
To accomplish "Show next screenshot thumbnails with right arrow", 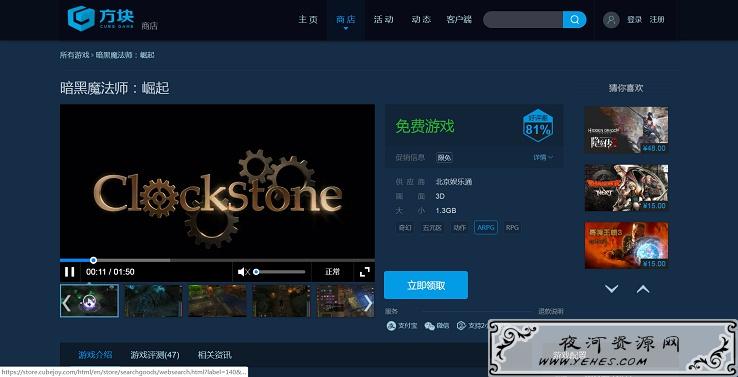I will tap(368, 303).
